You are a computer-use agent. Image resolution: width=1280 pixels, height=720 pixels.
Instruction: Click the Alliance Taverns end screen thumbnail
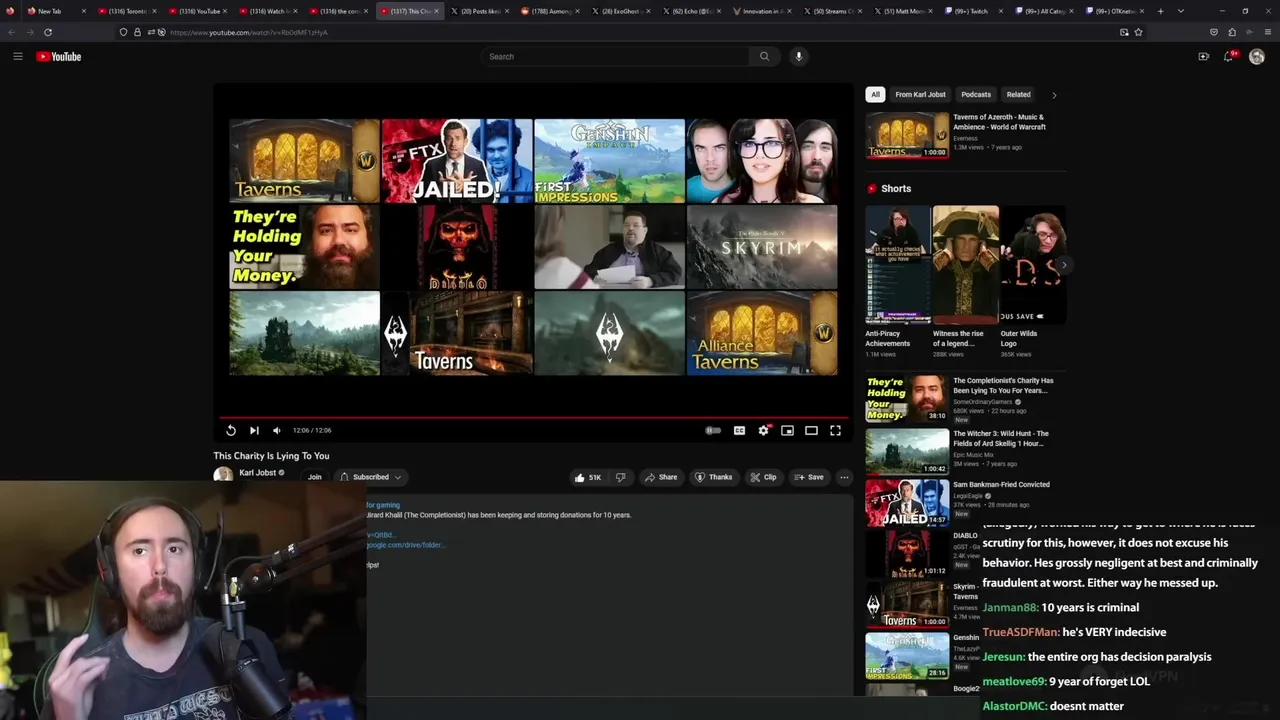coord(762,333)
